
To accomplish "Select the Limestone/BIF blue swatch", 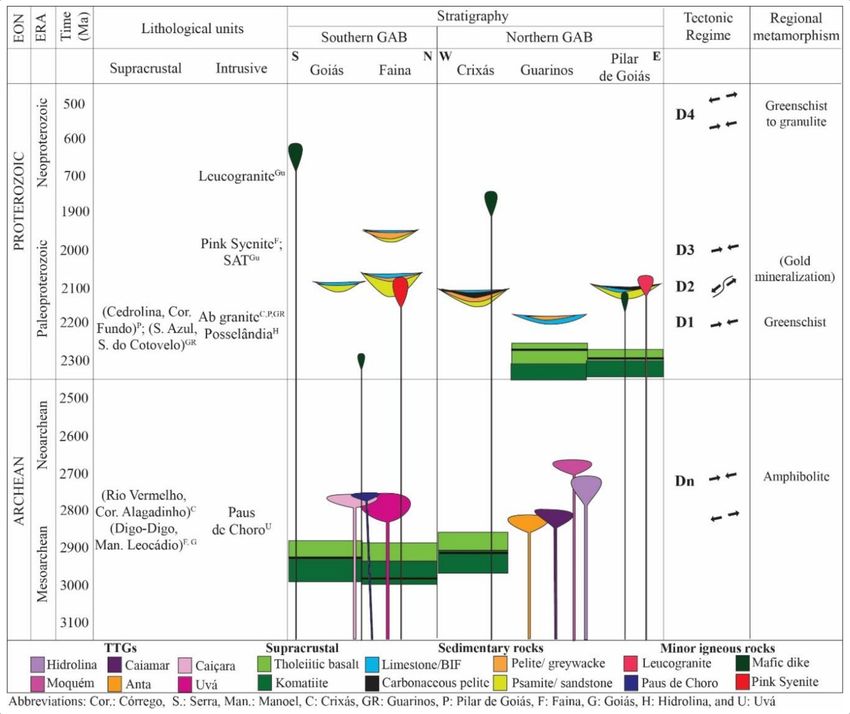I will pos(372,665).
